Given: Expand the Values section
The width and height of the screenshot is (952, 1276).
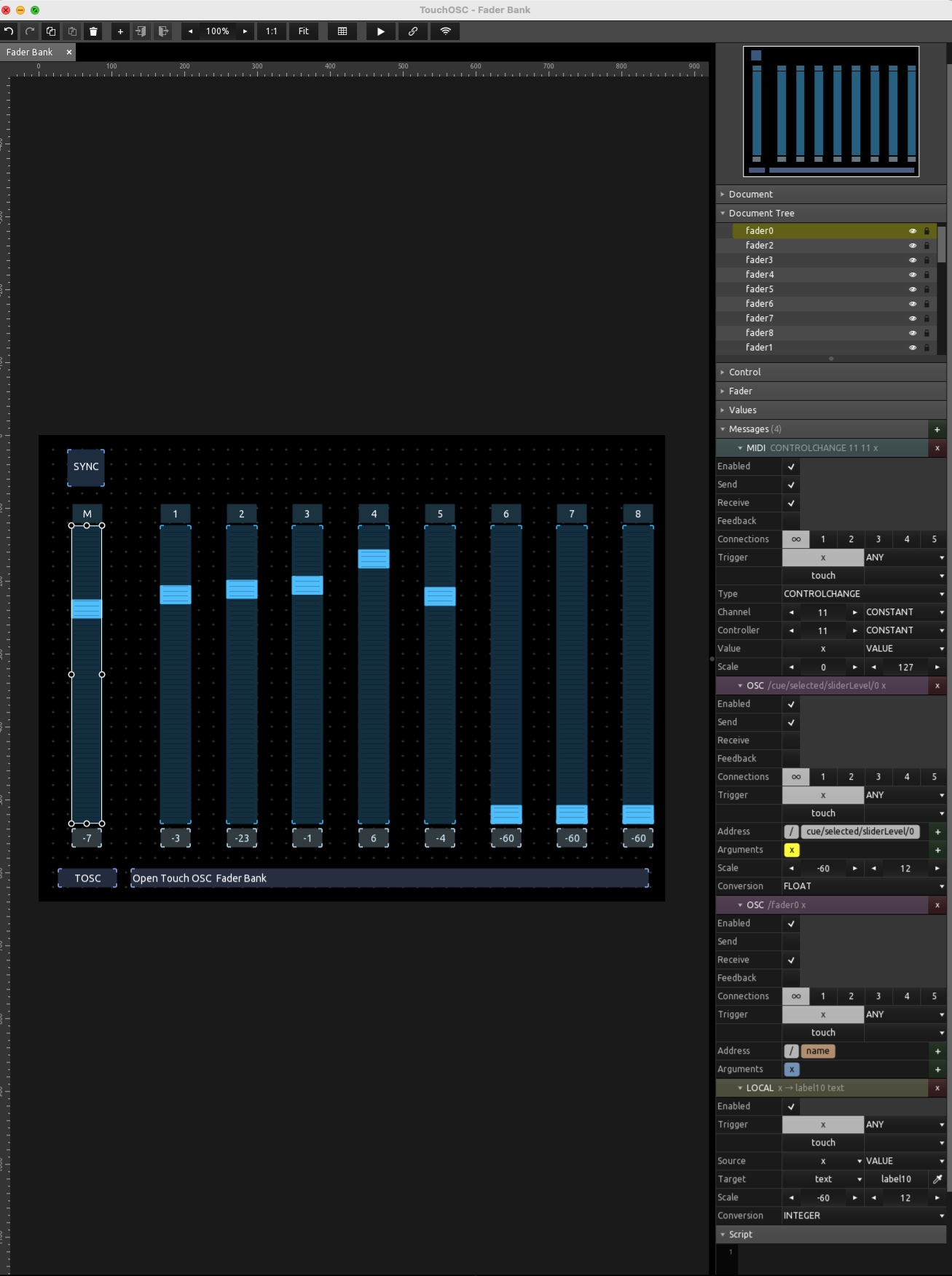Looking at the screenshot, I should 742,410.
